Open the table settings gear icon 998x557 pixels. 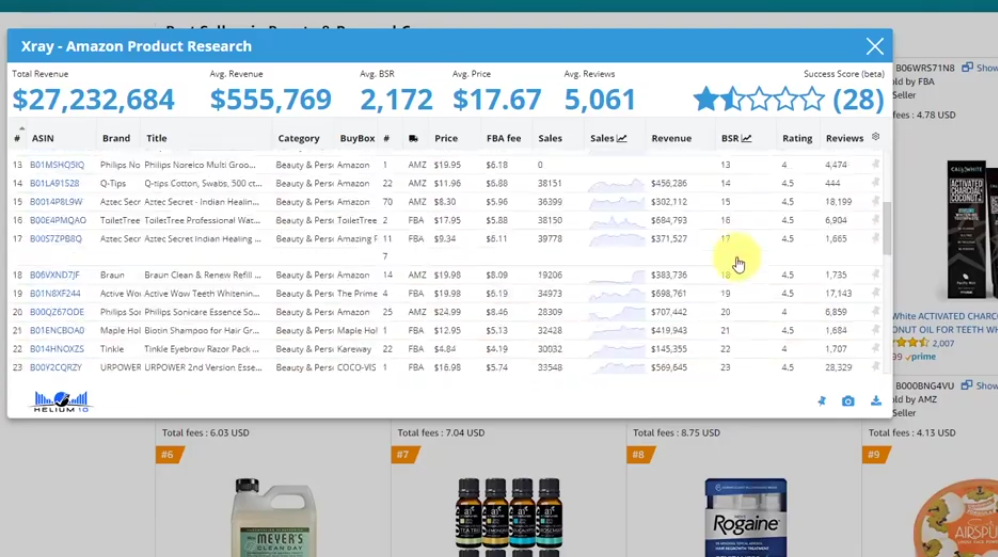click(x=876, y=137)
